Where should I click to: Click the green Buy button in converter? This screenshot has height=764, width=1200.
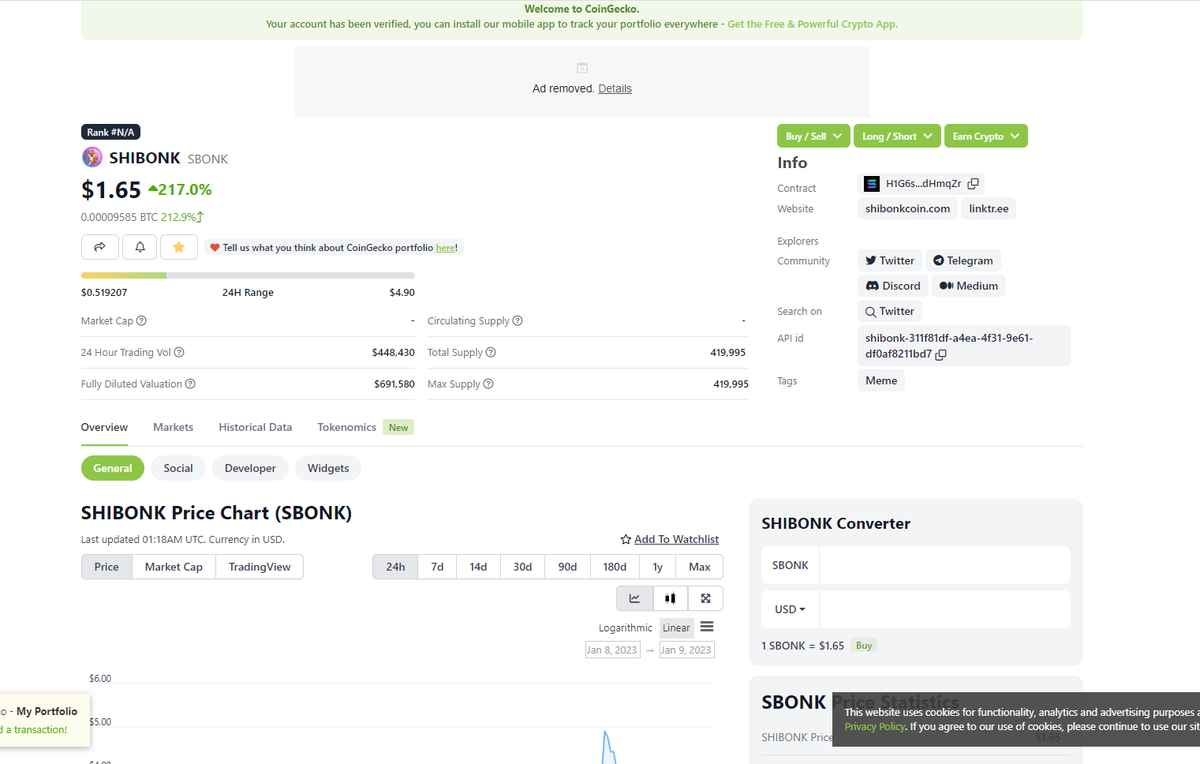pos(864,646)
